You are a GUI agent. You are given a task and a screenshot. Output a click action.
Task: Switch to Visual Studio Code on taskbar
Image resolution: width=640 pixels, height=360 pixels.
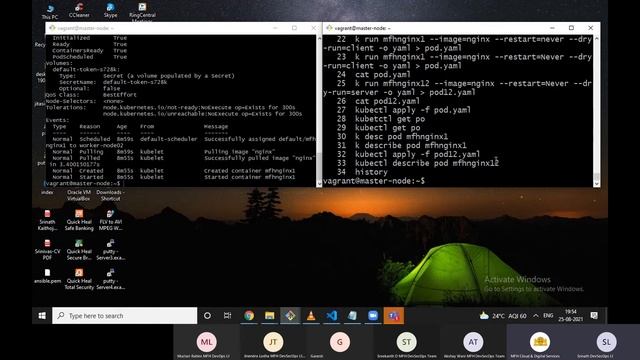click(332, 316)
